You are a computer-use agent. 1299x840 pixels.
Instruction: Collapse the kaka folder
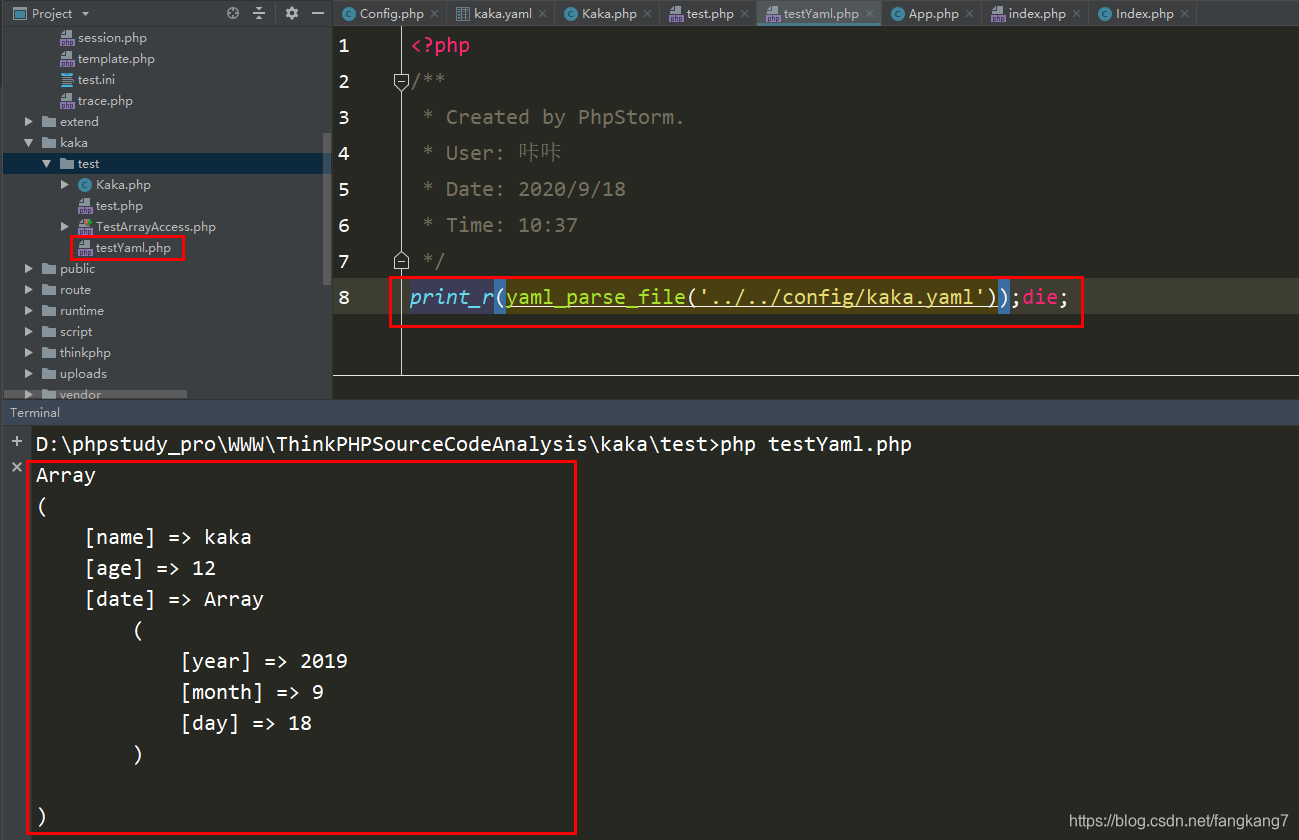[29, 143]
